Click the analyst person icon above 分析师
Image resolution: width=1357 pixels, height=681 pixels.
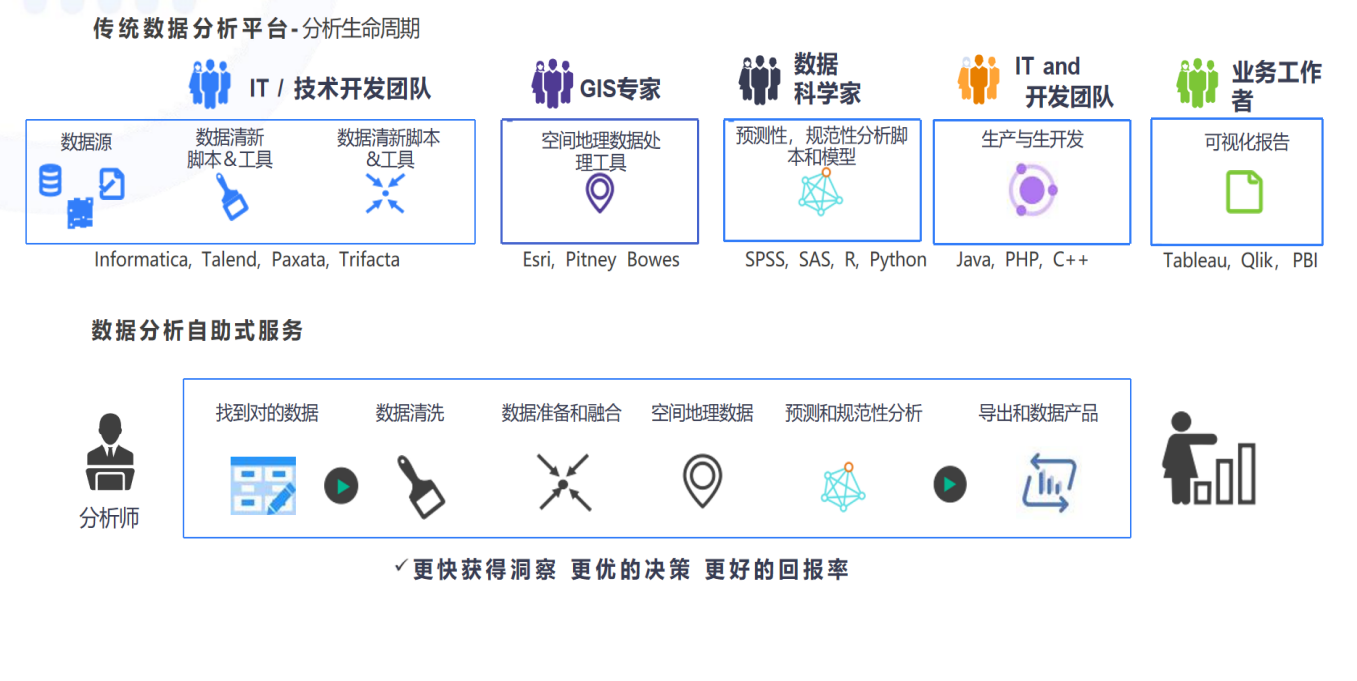tap(110, 453)
